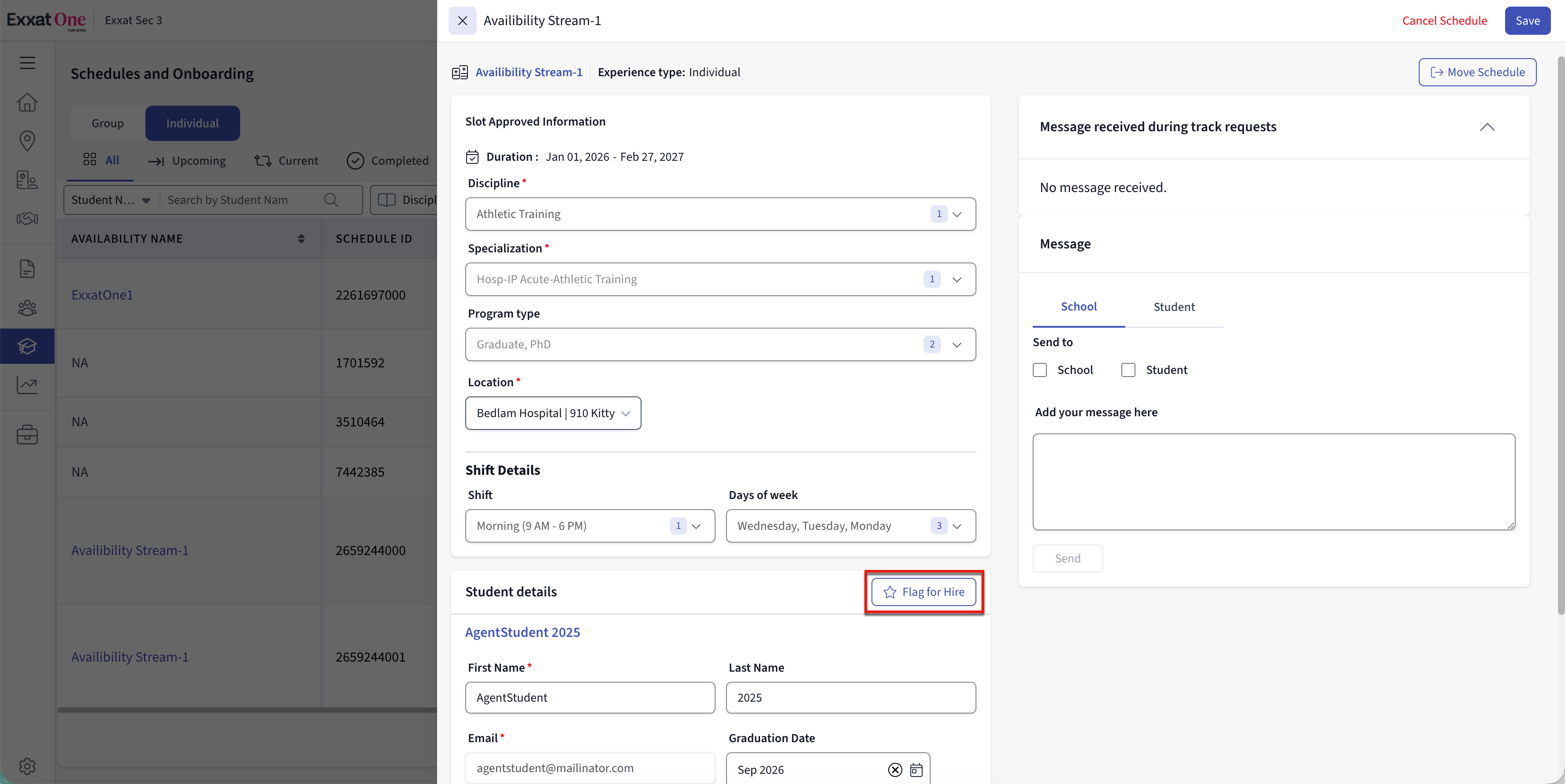Open the Bedlam Hospital location dropdown
Image resolution: width=1565 pixels, height=784 pixels.
[553, 413]
